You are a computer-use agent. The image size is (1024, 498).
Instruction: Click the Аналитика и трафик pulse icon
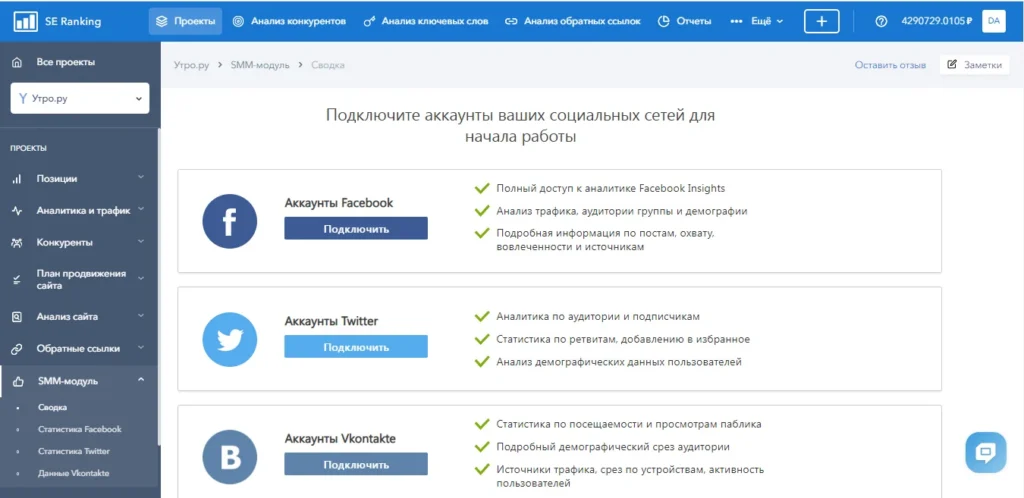[17, 210]
